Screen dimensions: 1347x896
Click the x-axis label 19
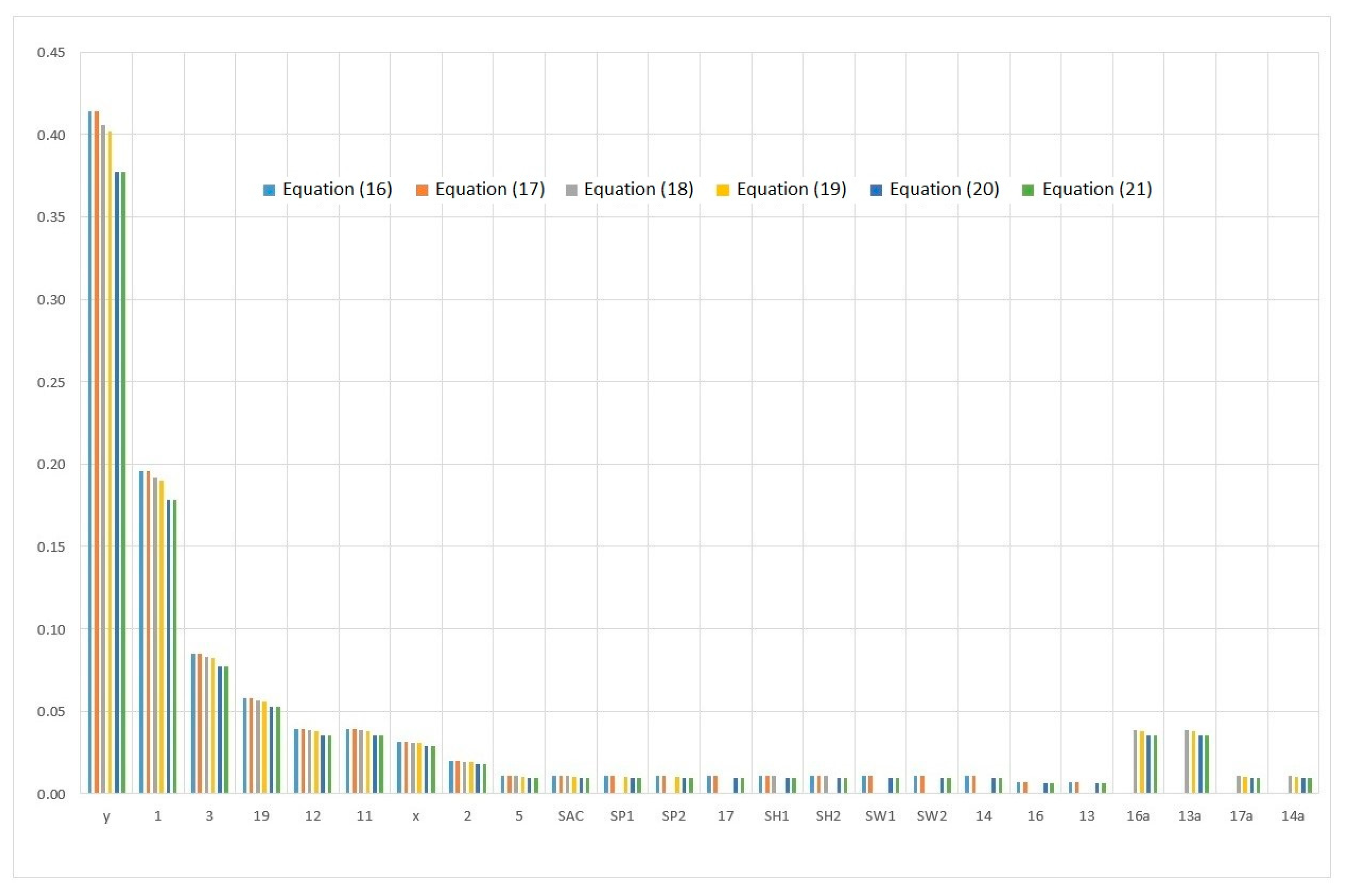261,816
